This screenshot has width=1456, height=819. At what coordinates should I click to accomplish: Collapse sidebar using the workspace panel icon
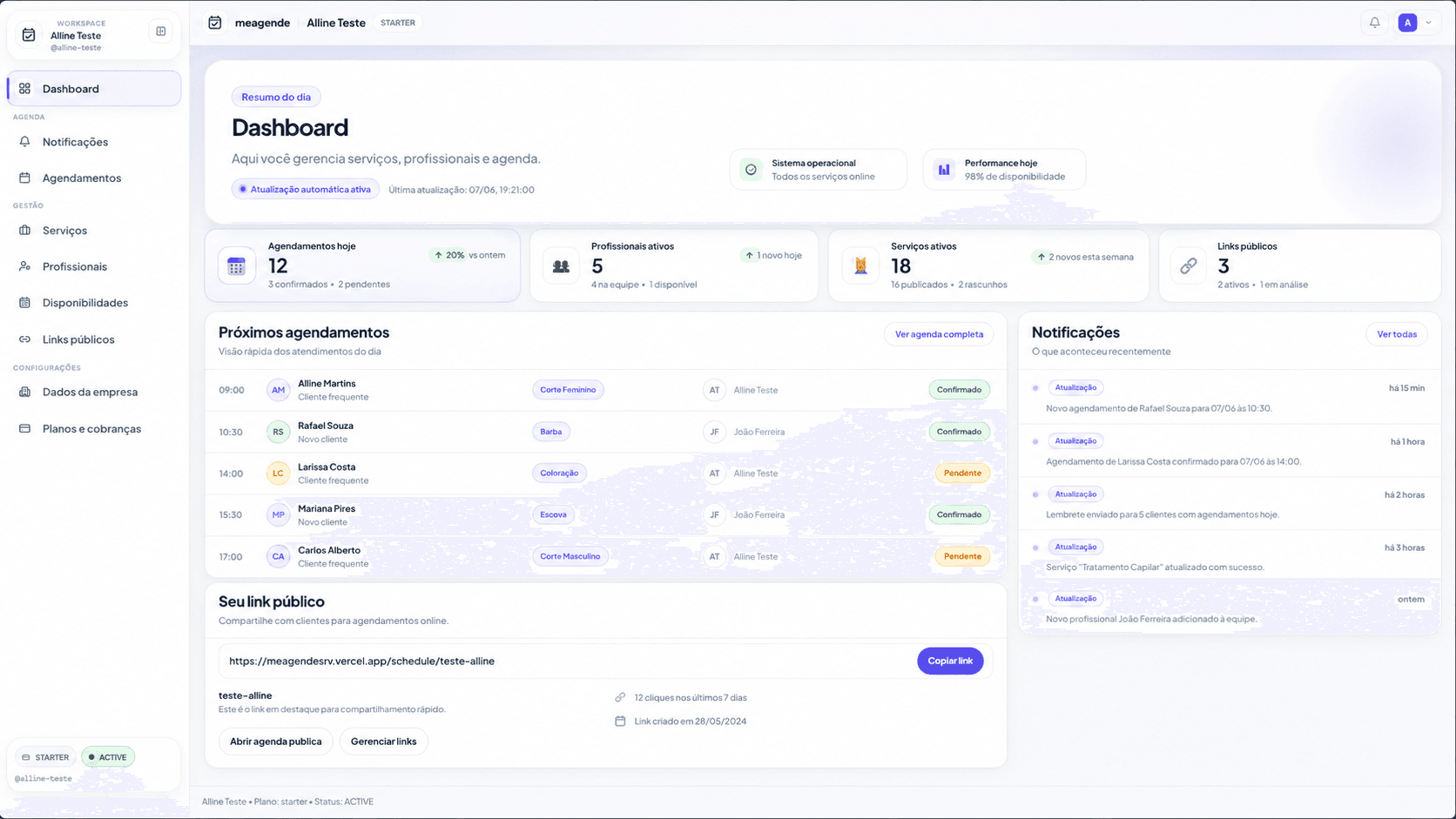(161, 31)
